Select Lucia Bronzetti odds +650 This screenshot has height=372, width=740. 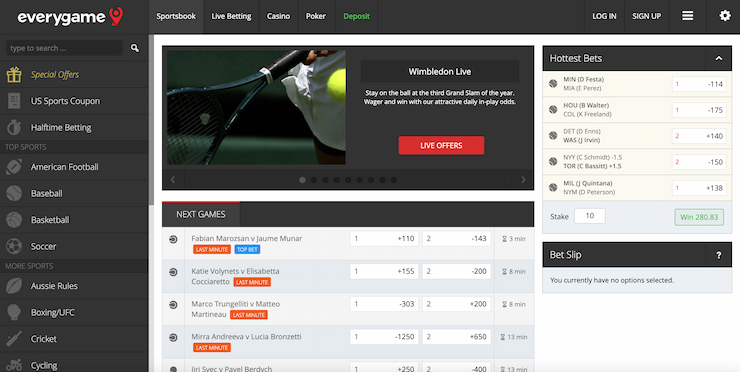456,337
